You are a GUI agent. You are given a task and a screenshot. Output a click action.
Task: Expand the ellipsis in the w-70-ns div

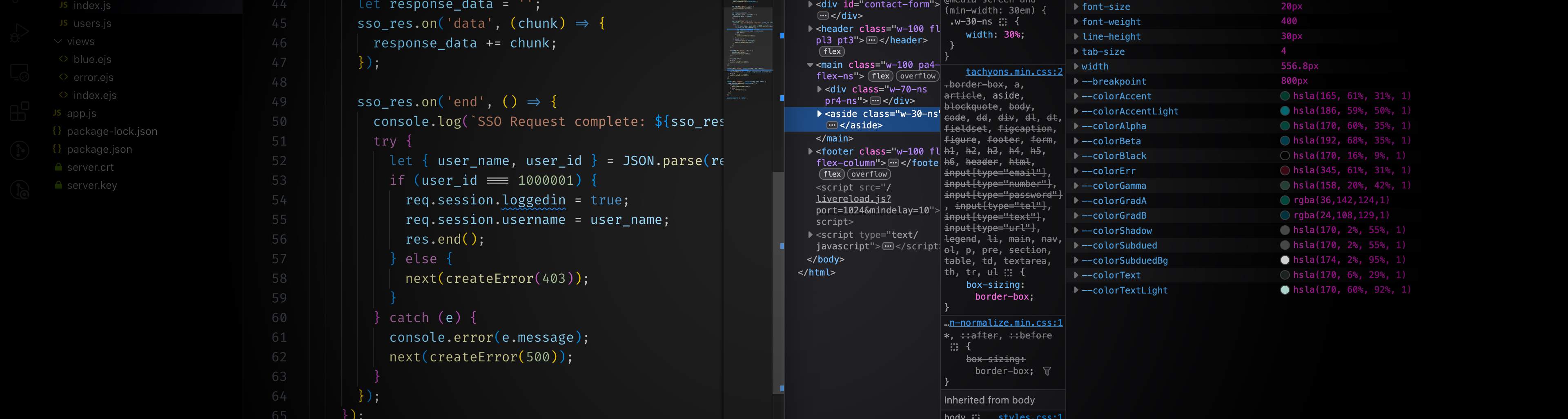(x=875, y=101)
